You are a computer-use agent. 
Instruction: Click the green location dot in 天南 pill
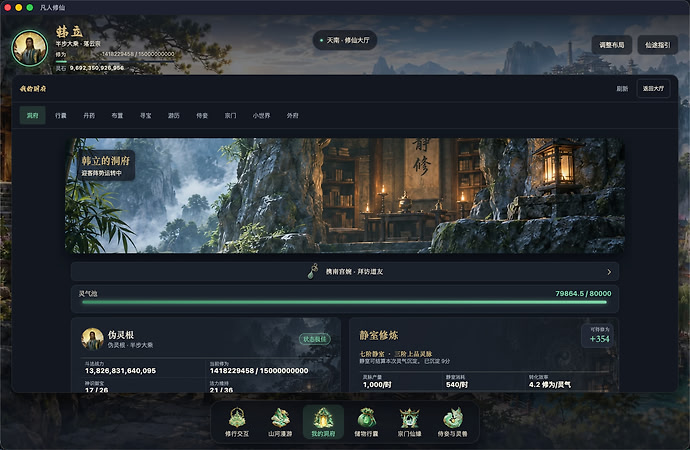[x=321, y=40]
